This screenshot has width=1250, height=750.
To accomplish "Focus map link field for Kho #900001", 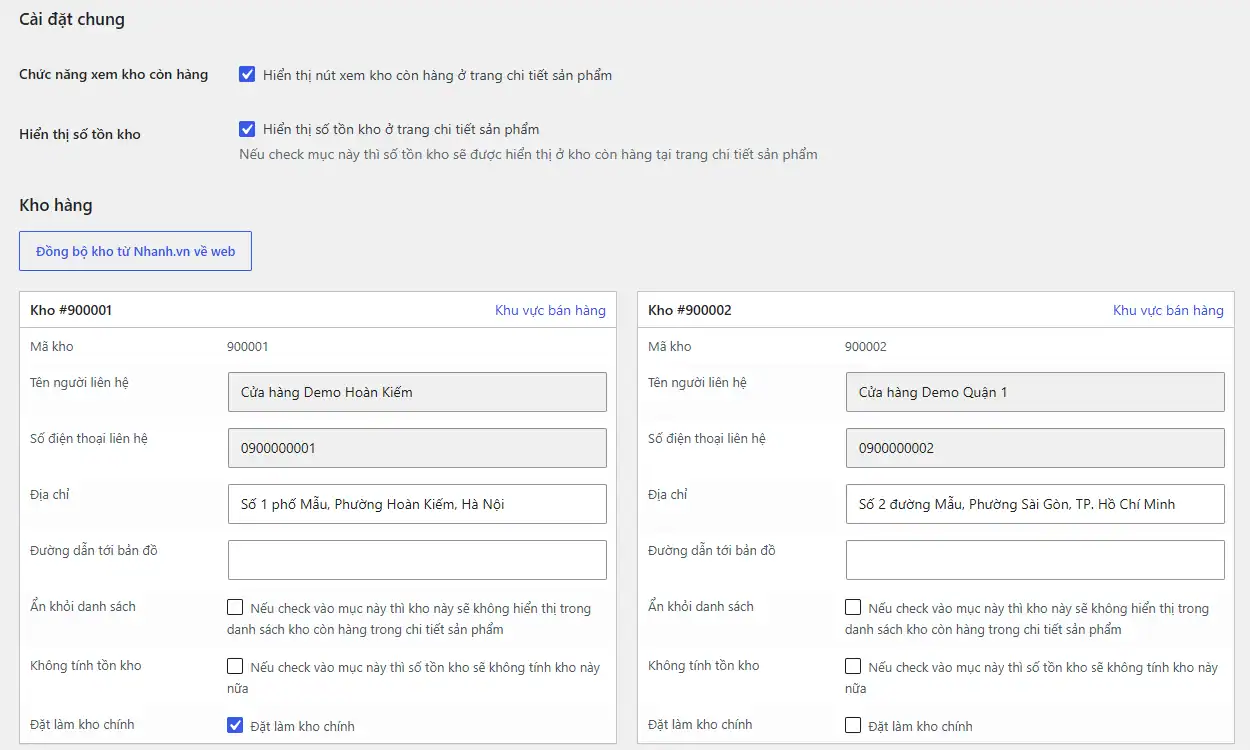I will pos(417,560).
